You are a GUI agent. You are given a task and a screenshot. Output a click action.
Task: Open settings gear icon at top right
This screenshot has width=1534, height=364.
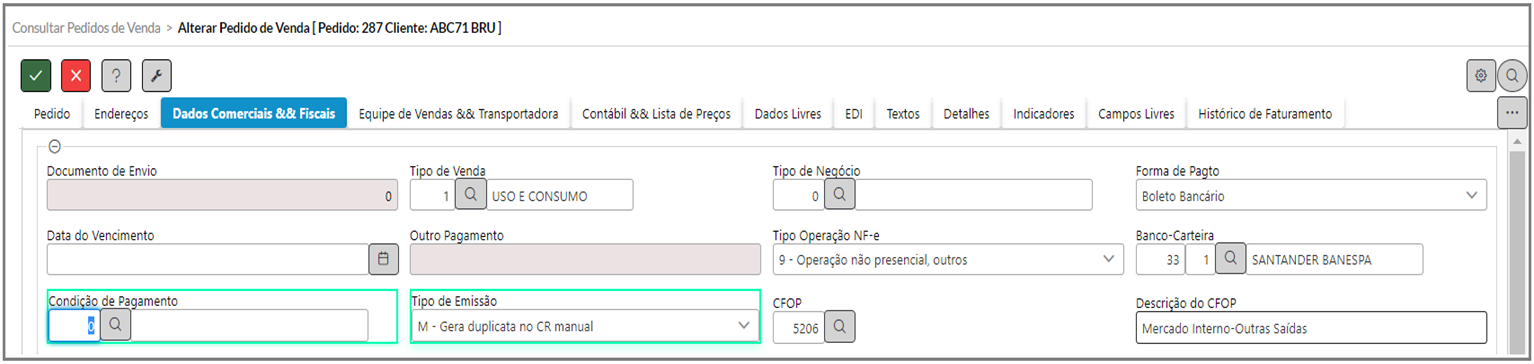[x=1480, y=75]
